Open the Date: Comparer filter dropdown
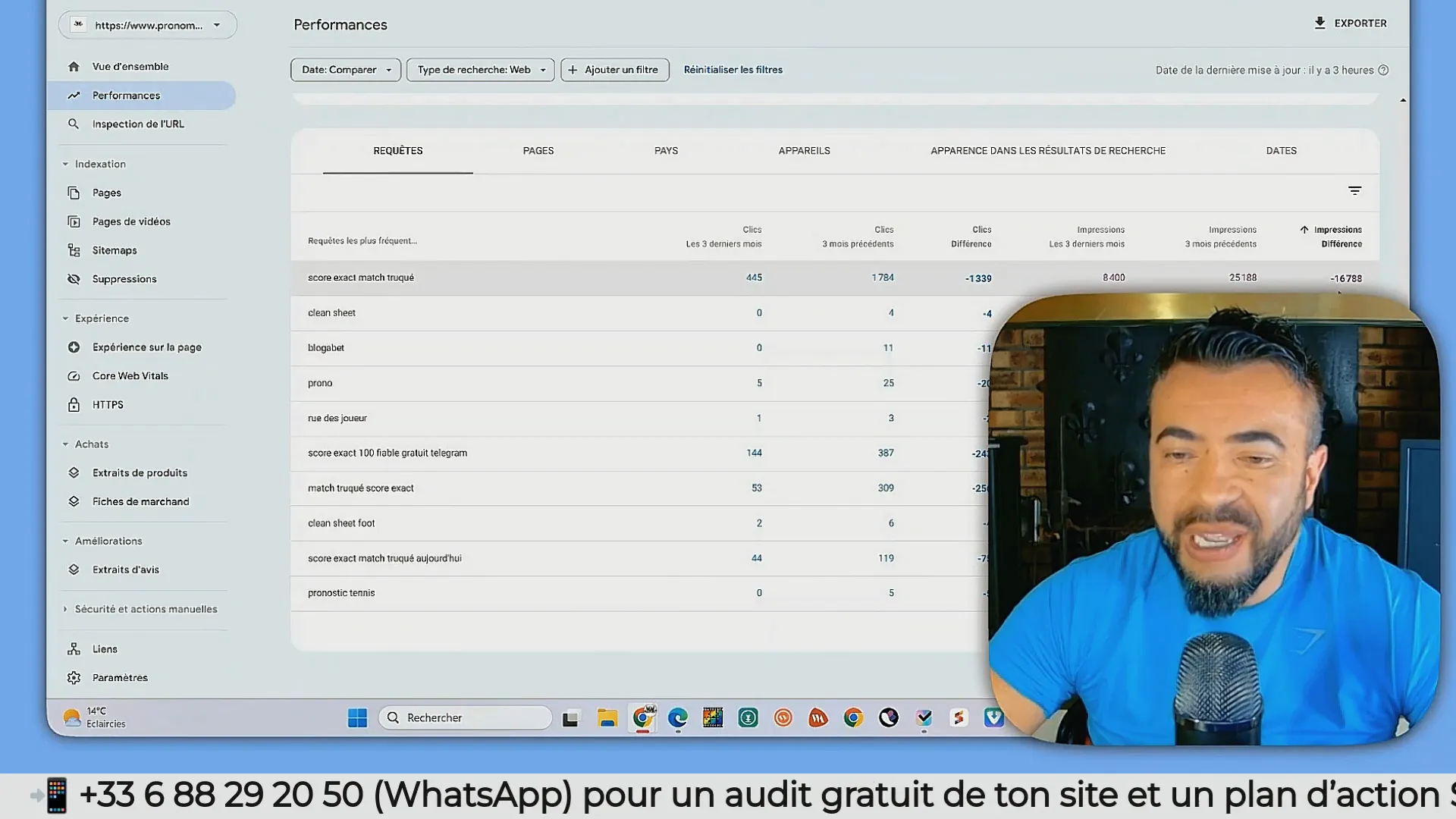The height and width of the screenshot is (819, 1456). (345, 70)
